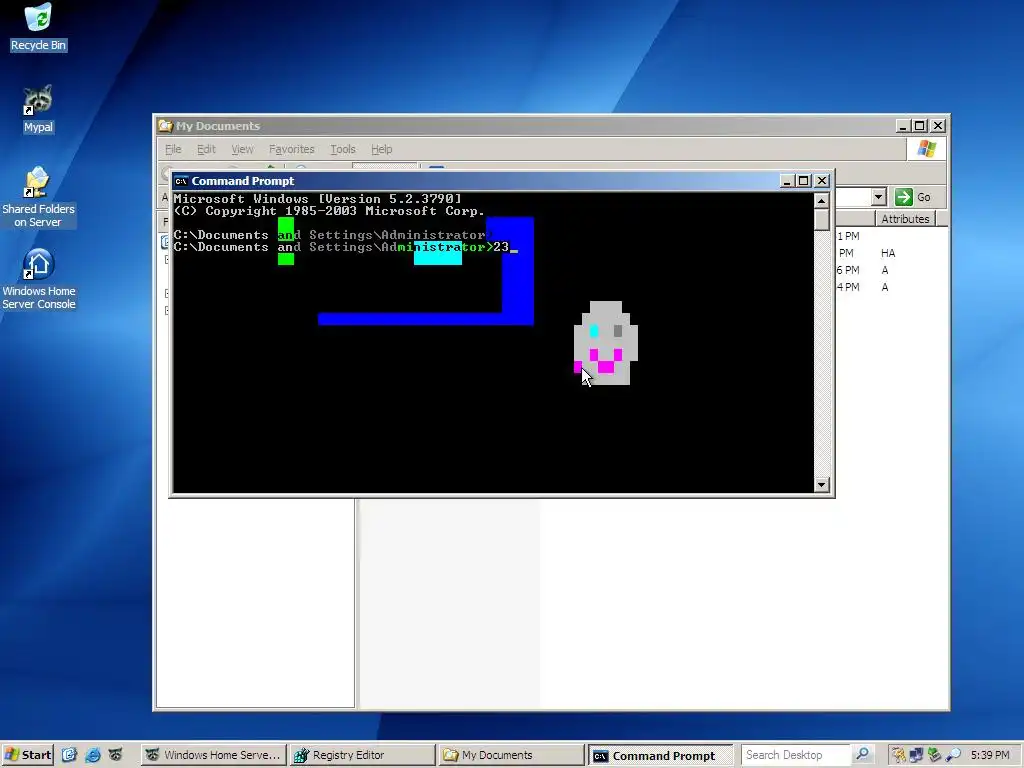Click the HA attribute cell

(x=888, y=253)
